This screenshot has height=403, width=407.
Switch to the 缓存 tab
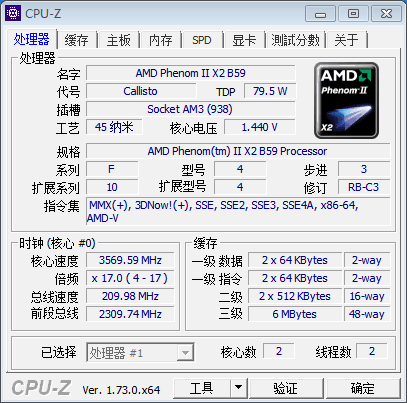tap(77, 40)
